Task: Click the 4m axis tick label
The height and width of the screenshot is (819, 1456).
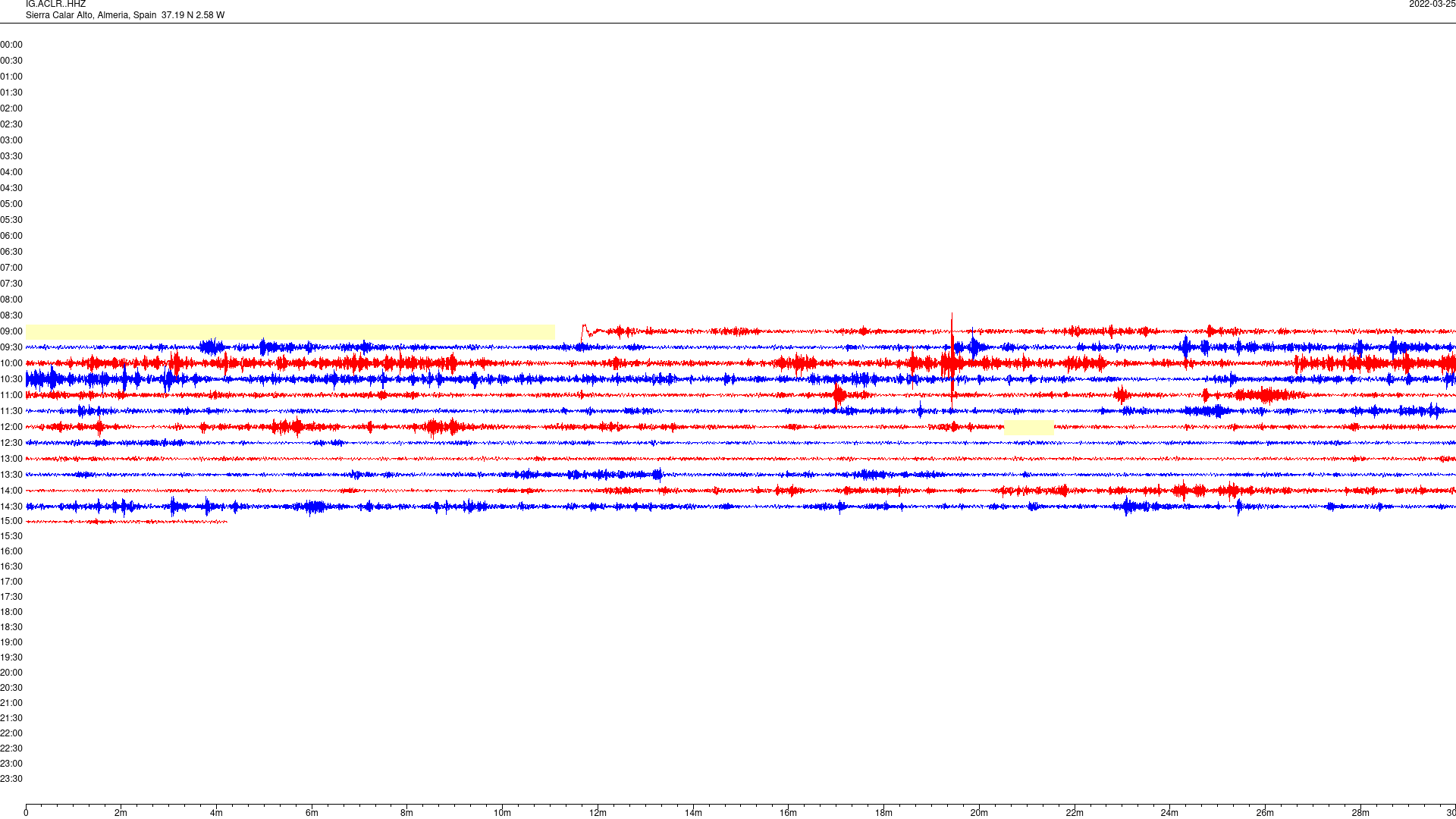Action: click(216, 813)
